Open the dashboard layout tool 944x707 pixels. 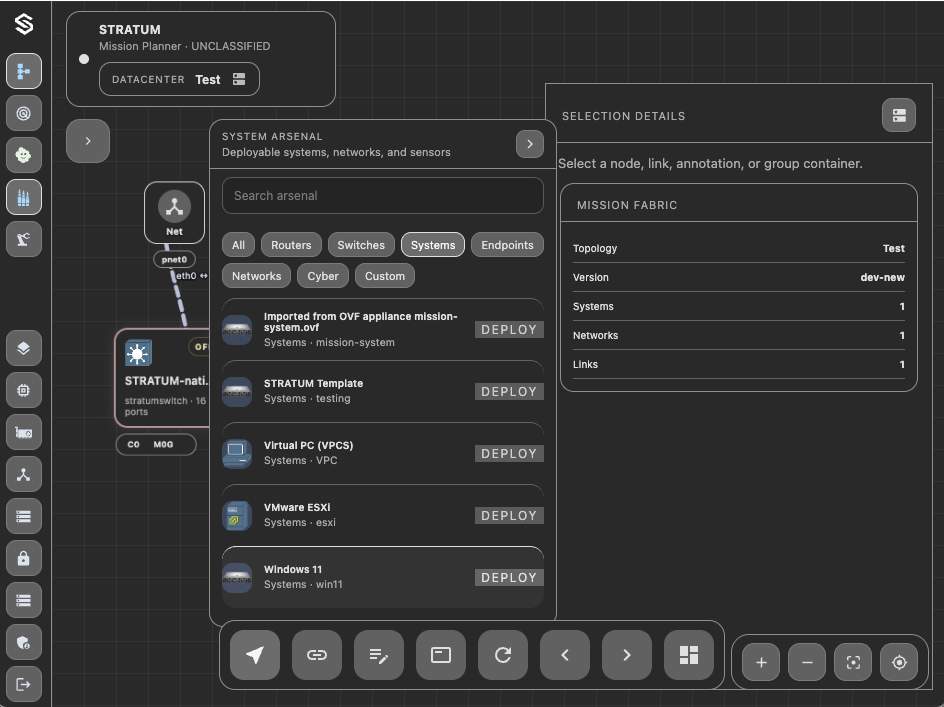pyautogui.click(x=689, y=655)
